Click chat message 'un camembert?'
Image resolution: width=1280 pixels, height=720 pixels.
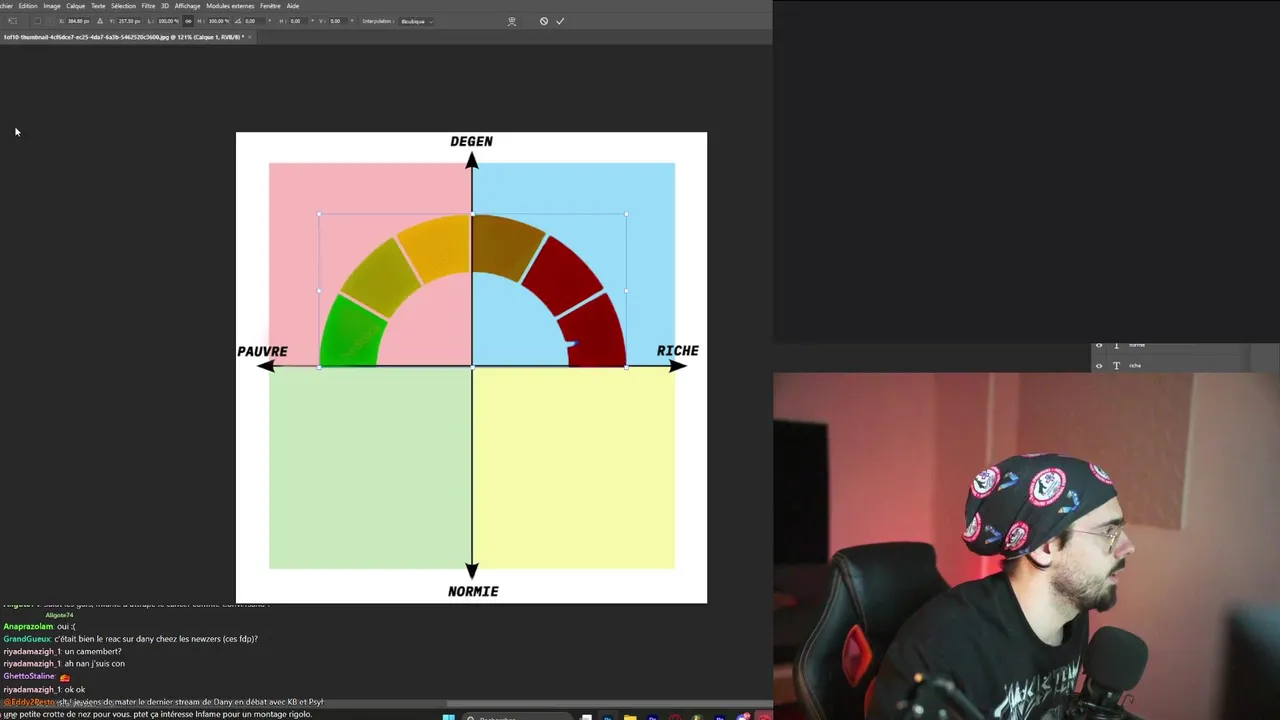coord(93,652)
